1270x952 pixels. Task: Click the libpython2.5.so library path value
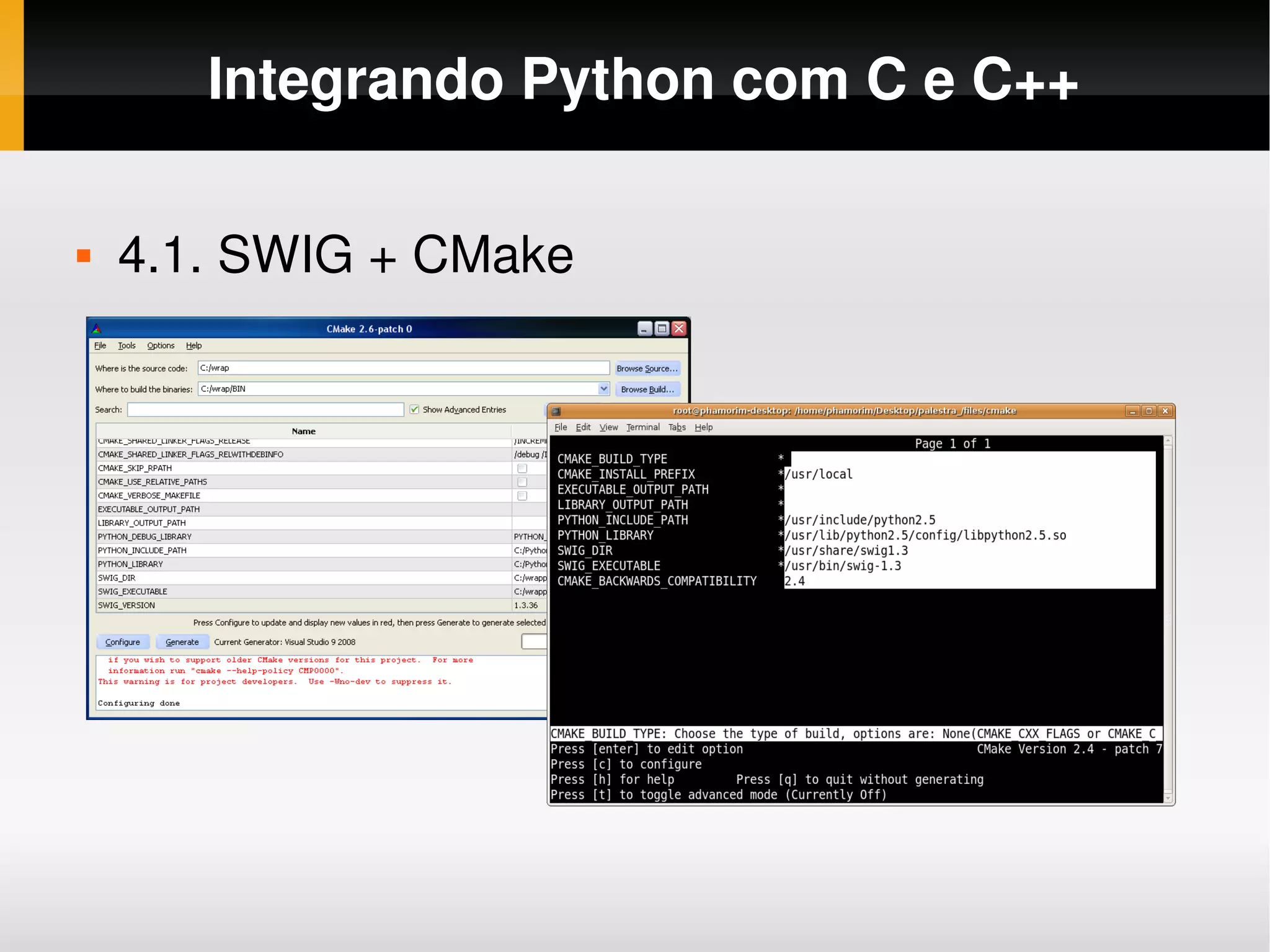point(925,535)
